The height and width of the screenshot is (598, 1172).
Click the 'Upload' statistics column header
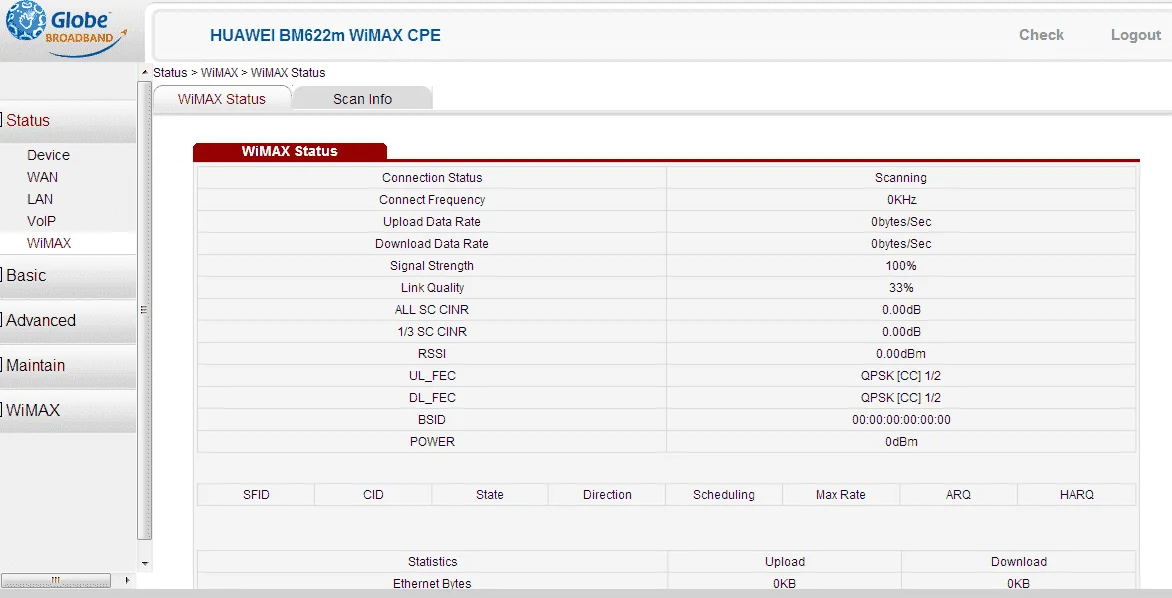pyautogui.click(x=785, y=562)
